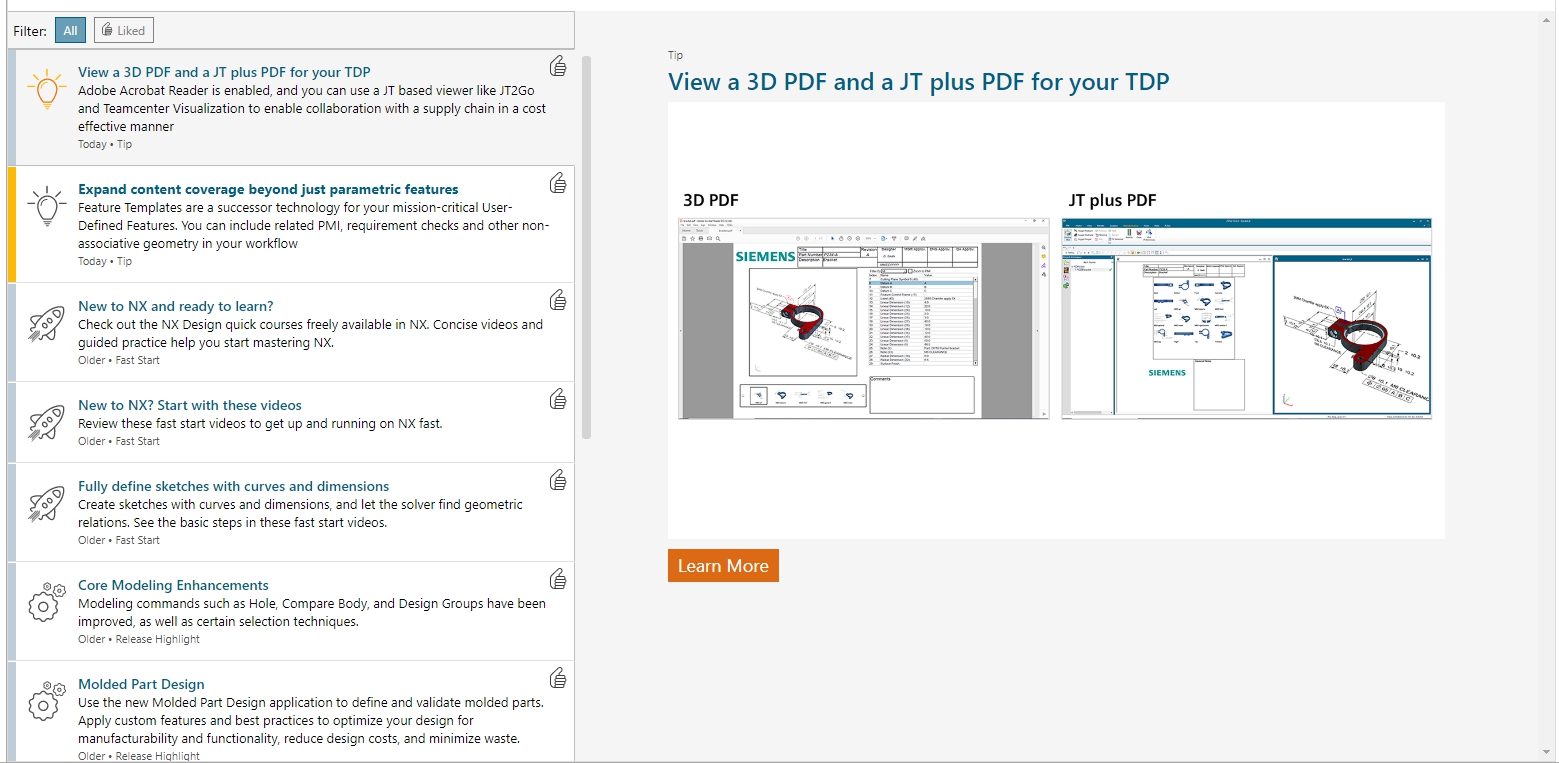
Task: Open 'Core Modeling Enhancements' title
Action: pyautogui.click(x=173, y=585)
